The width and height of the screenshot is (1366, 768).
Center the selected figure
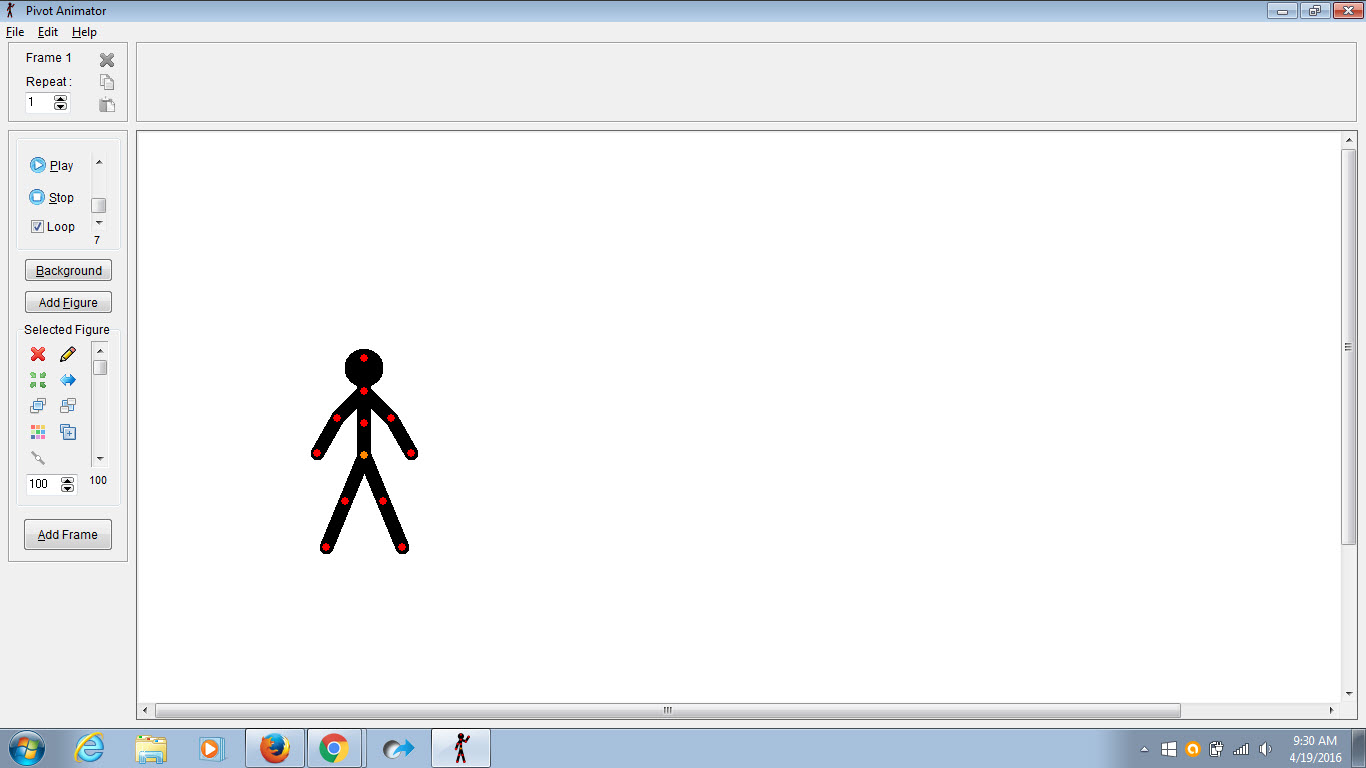click(37, 380)
